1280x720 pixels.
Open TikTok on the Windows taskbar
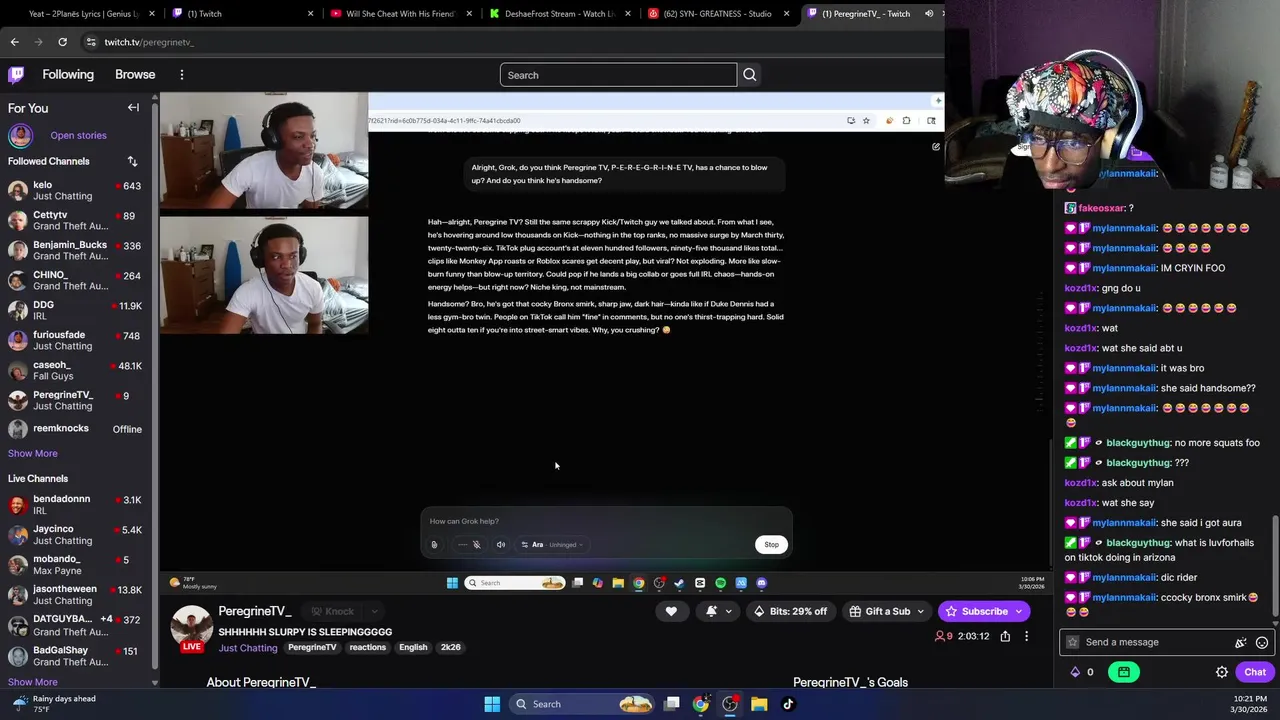(x=788, y=704)
